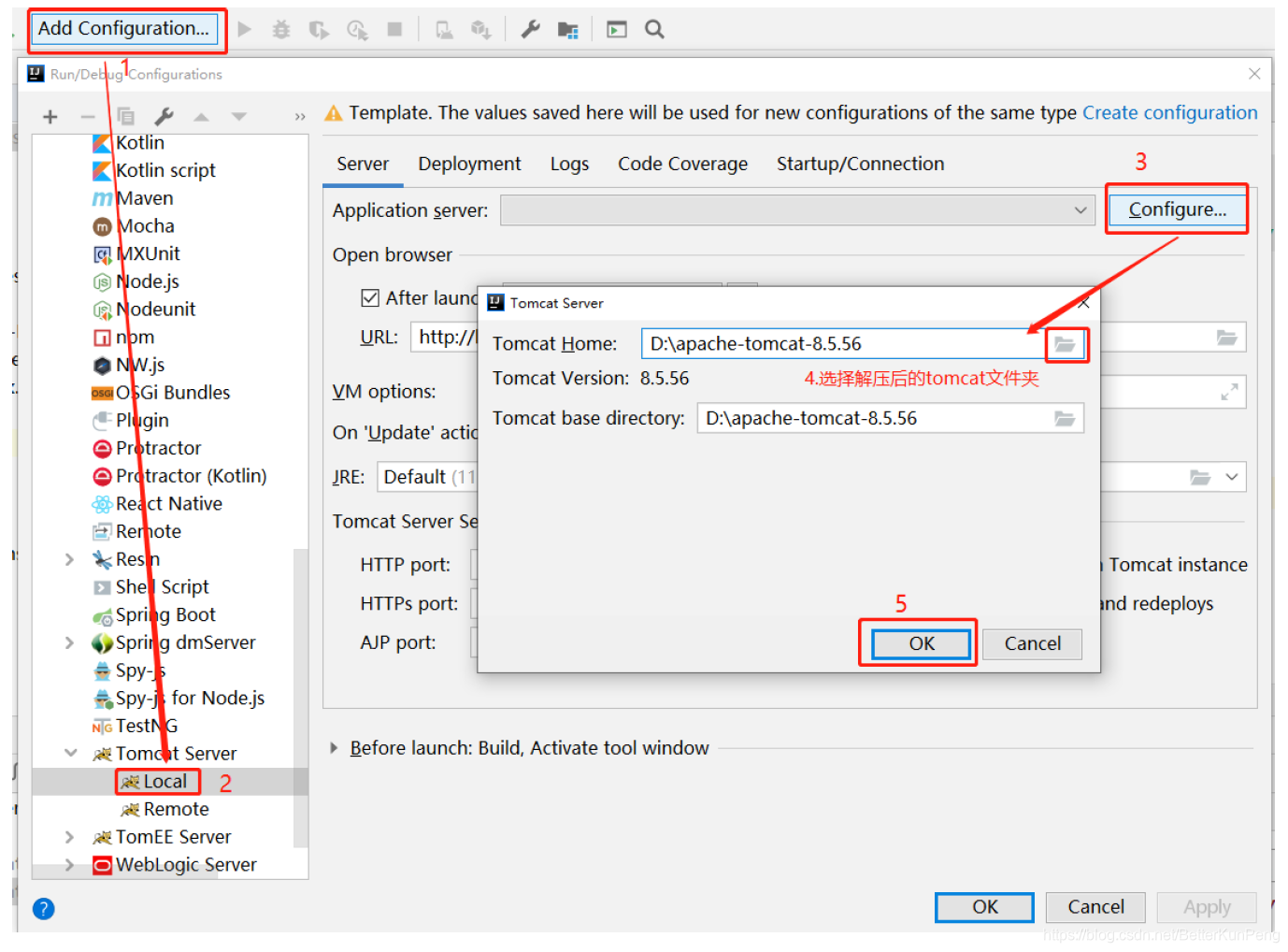Switch to Startup/Connection tab
The width and height of the screenshot is (1288, 952).
[x=860, y=165]
